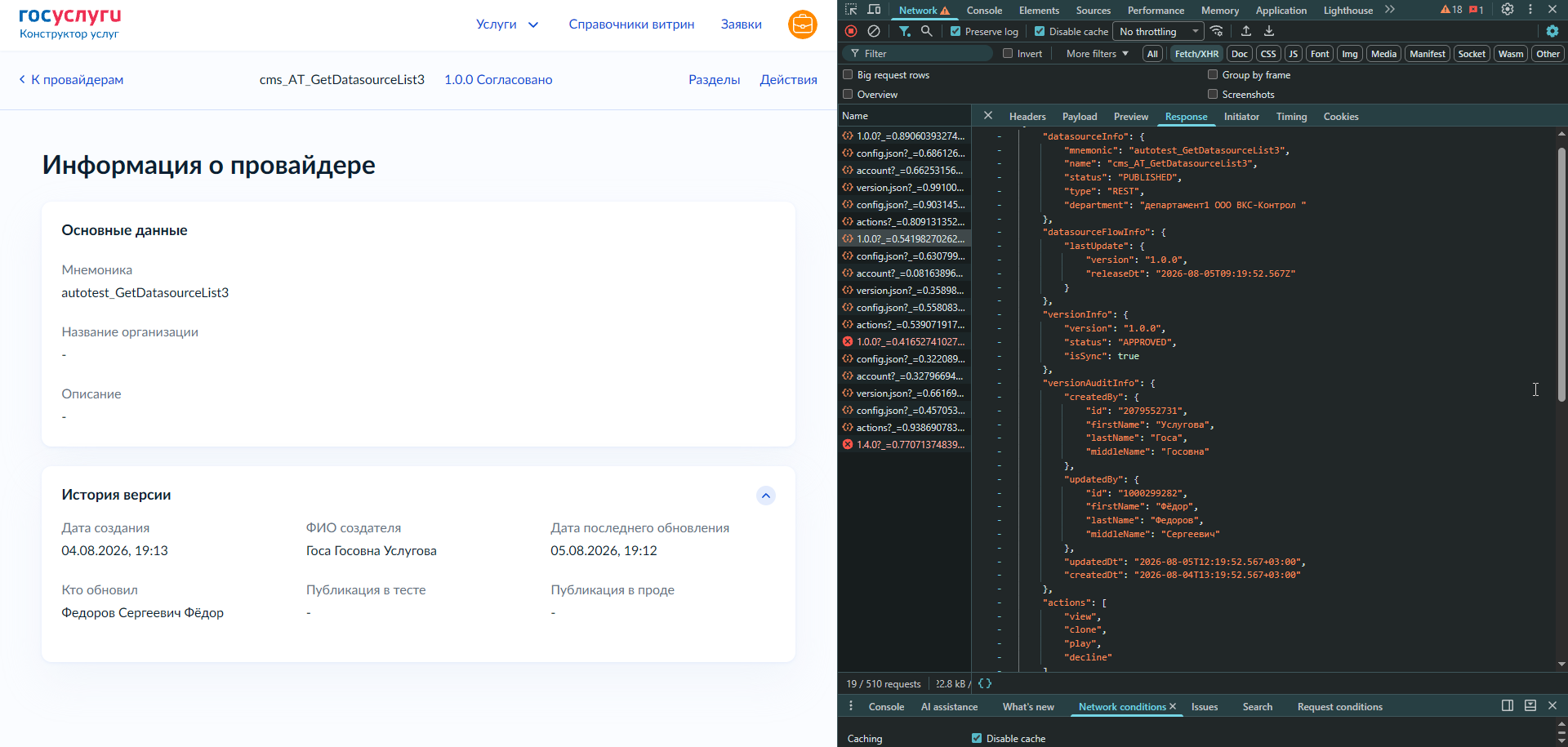The image size is (1568, 747).
Task: Click version 1.0.0 Согласовано link
Action: (498, 79)
